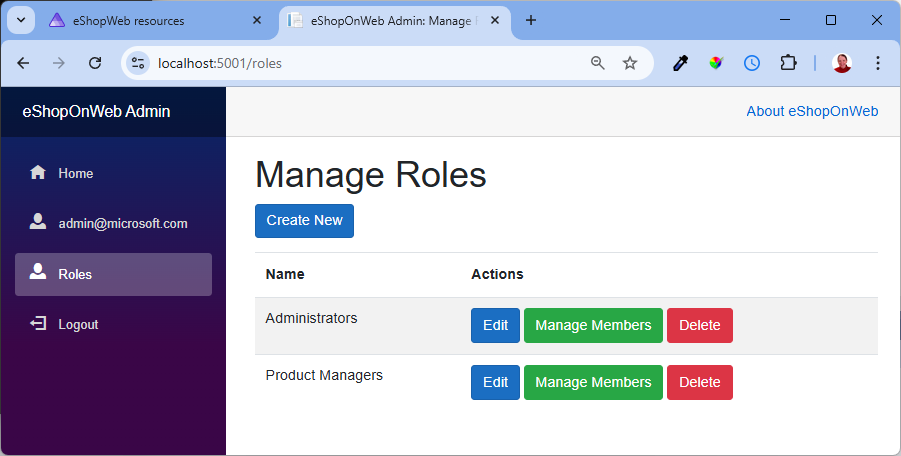Close the eShopOnWeb Admin tab
901x456 pixels.
pos(495,21)
